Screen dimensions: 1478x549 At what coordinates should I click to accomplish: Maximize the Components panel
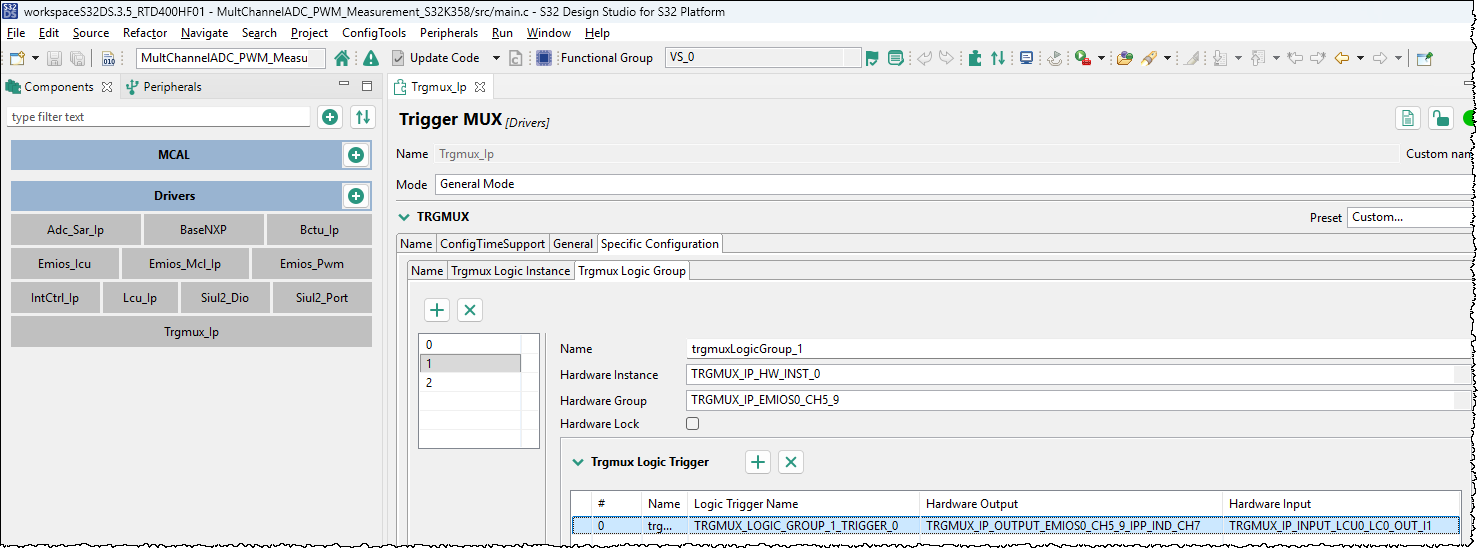tap(367, 86)
